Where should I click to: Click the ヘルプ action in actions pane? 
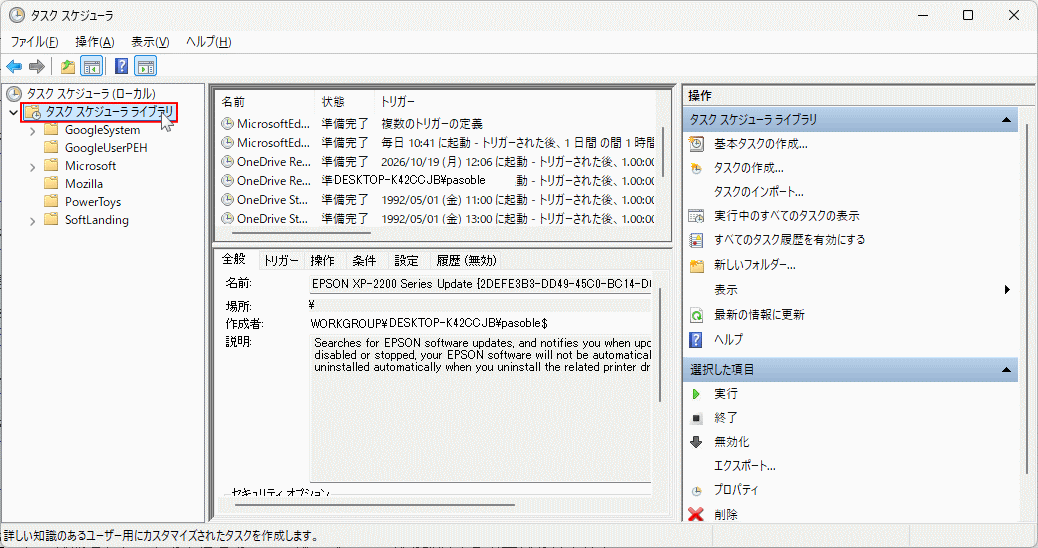point(728,340)
